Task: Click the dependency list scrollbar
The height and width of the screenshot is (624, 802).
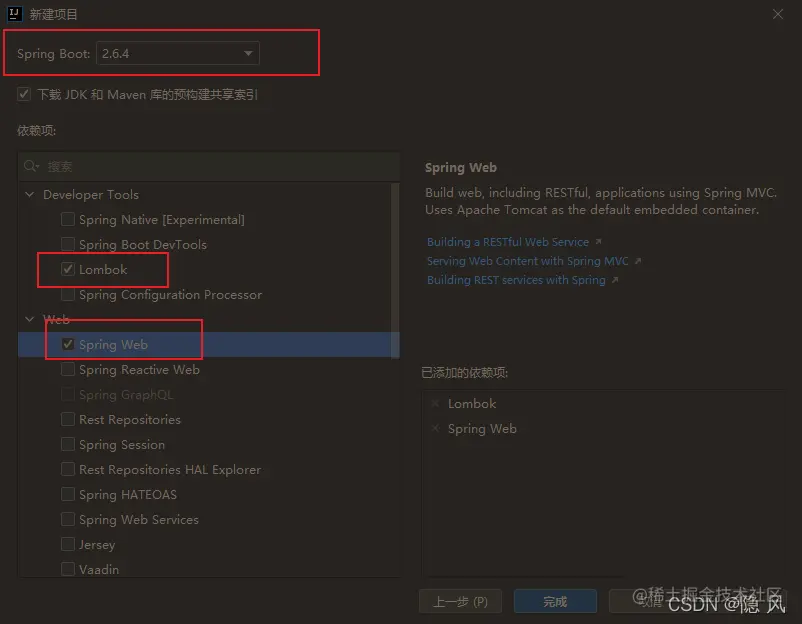Action: pyautogui.click(x=395, y=271)
